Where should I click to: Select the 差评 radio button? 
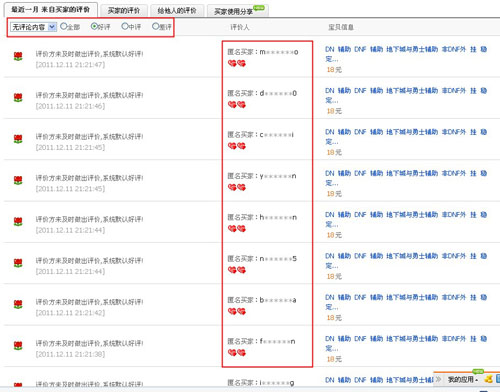click(x=155, y=26)
